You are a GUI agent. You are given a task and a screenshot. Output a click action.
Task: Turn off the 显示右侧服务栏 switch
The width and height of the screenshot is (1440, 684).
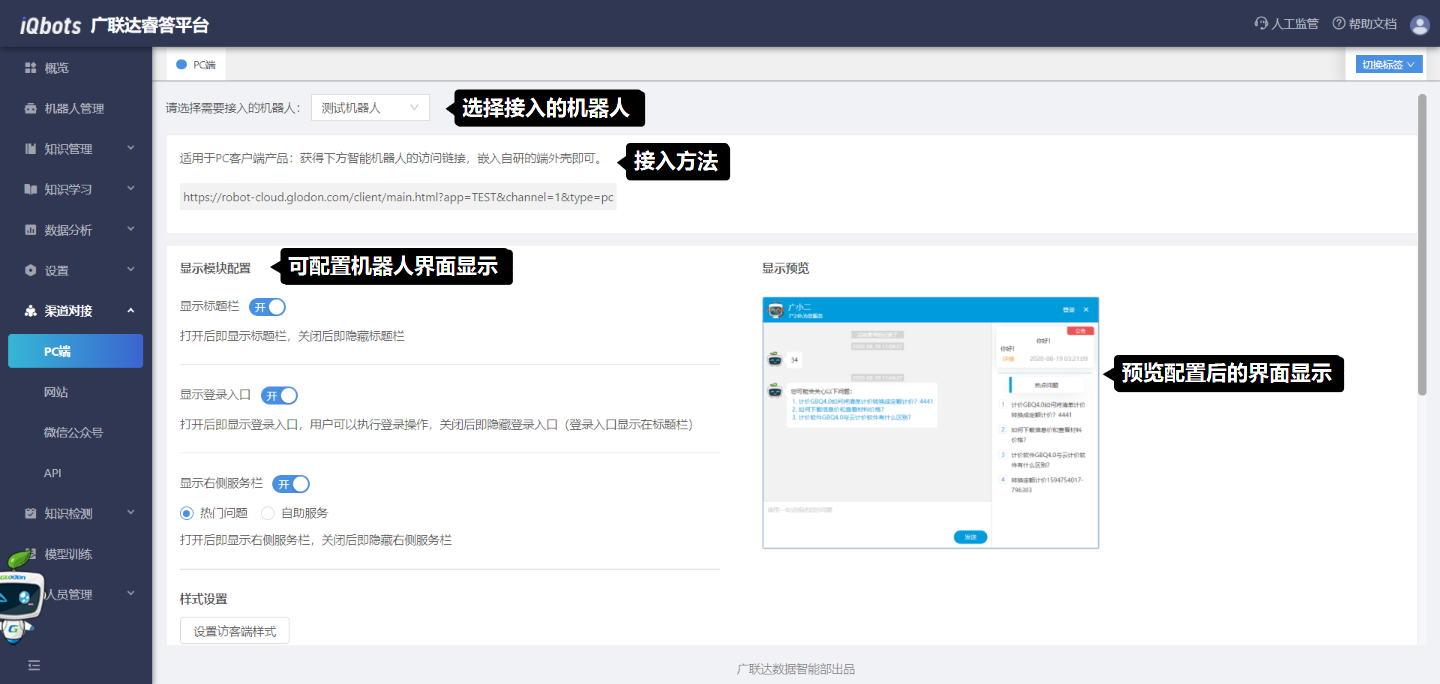pos(291,484)
